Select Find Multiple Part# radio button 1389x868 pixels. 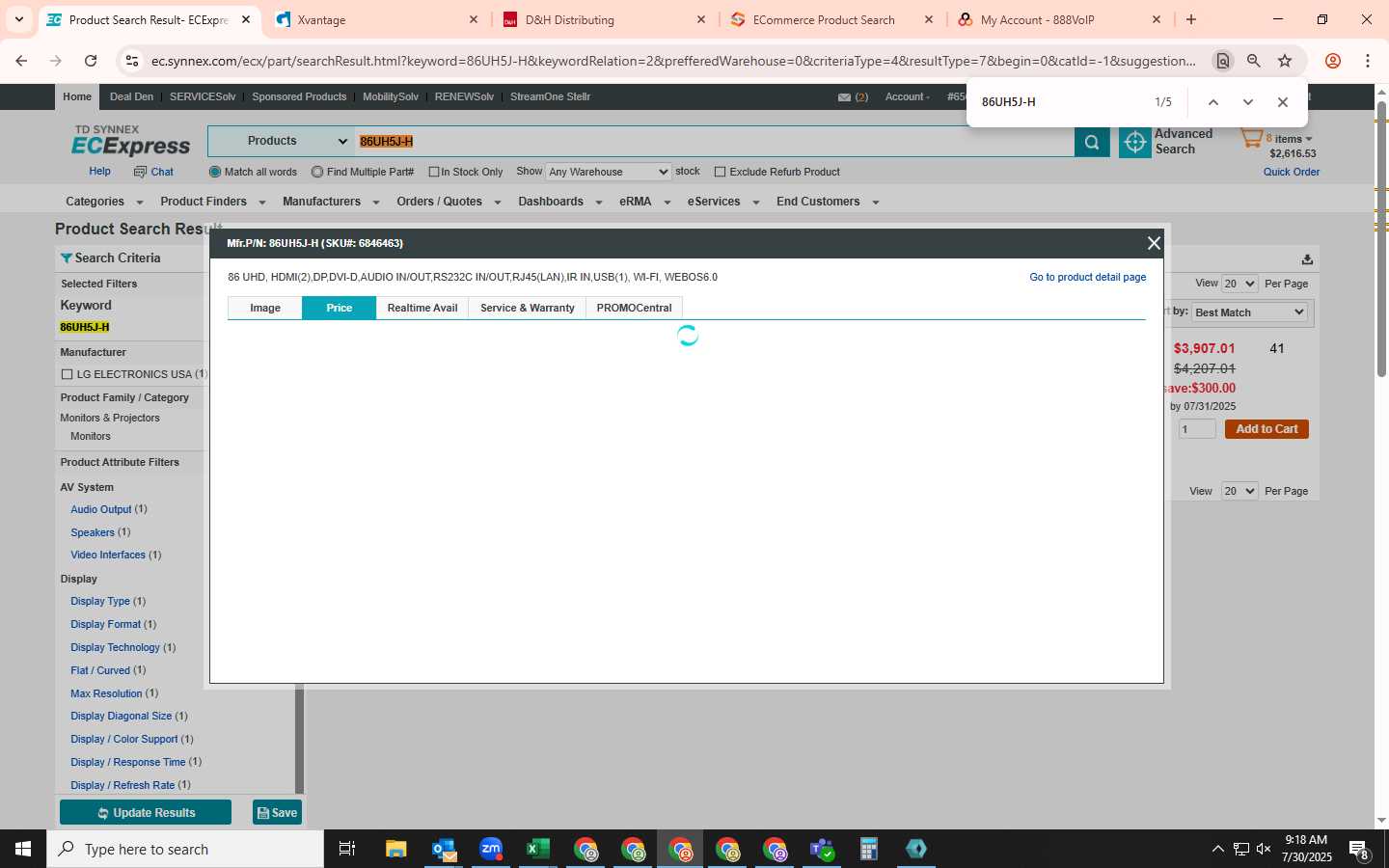(317, 172)
